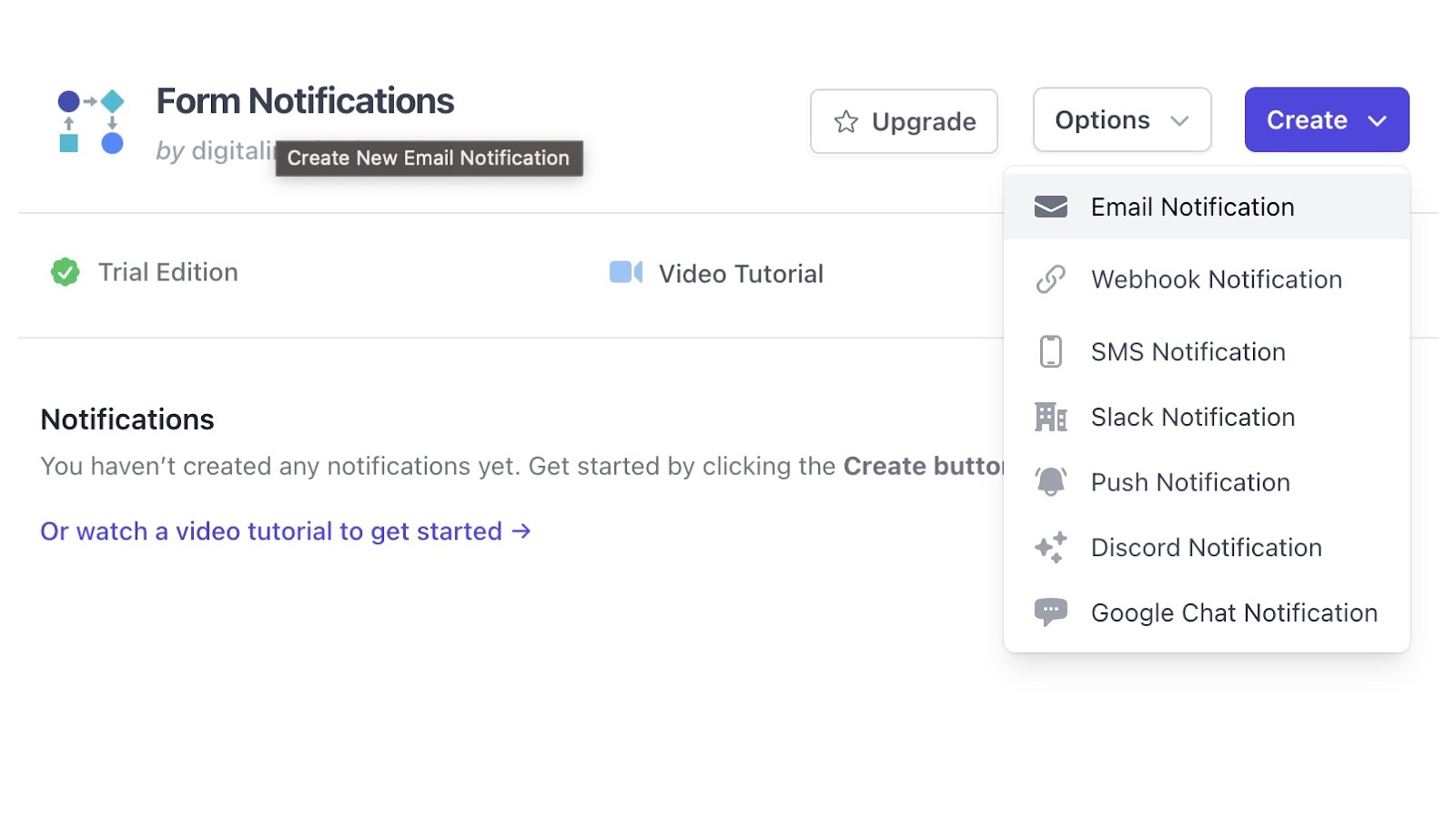Click the chevron arrow on the Create button
This screenshot has height=819, width=1456.
click(1377, 120)
